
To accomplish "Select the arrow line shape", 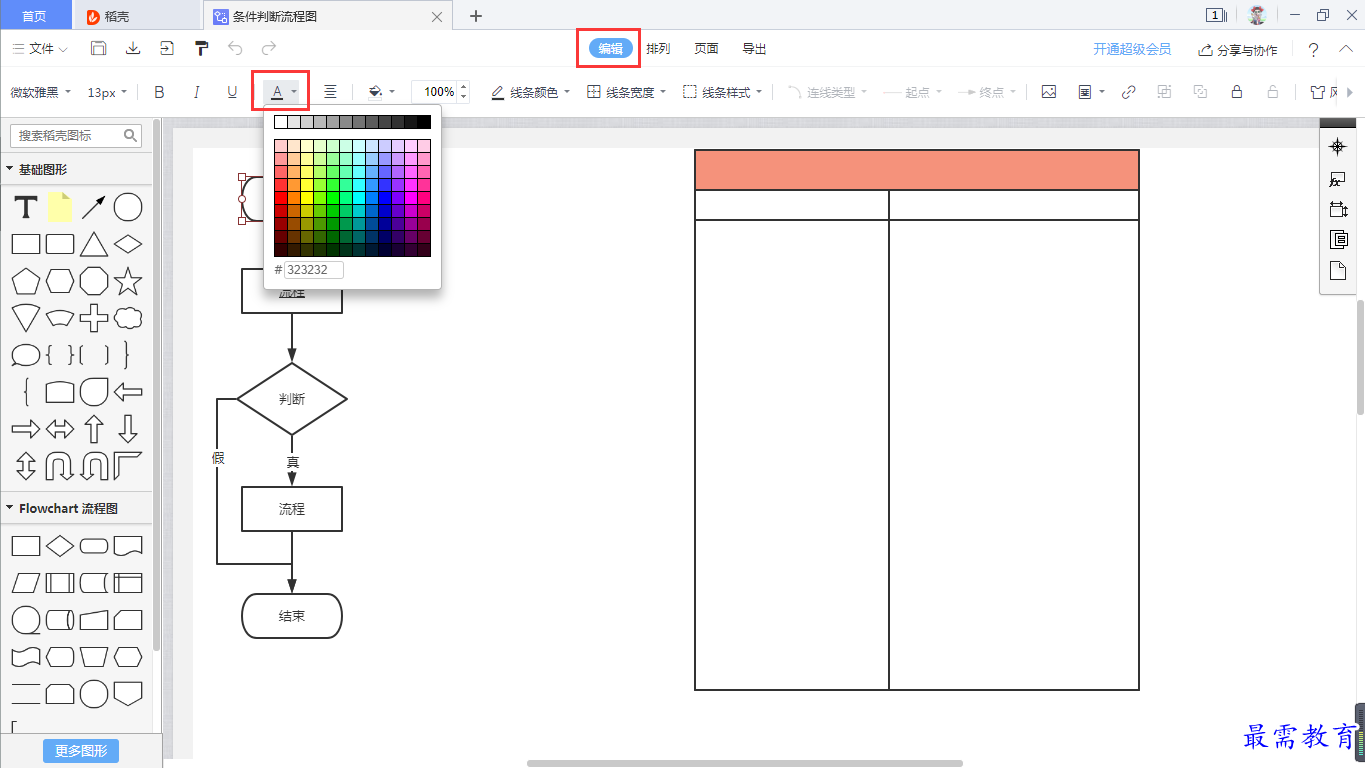I will (94, 207).
